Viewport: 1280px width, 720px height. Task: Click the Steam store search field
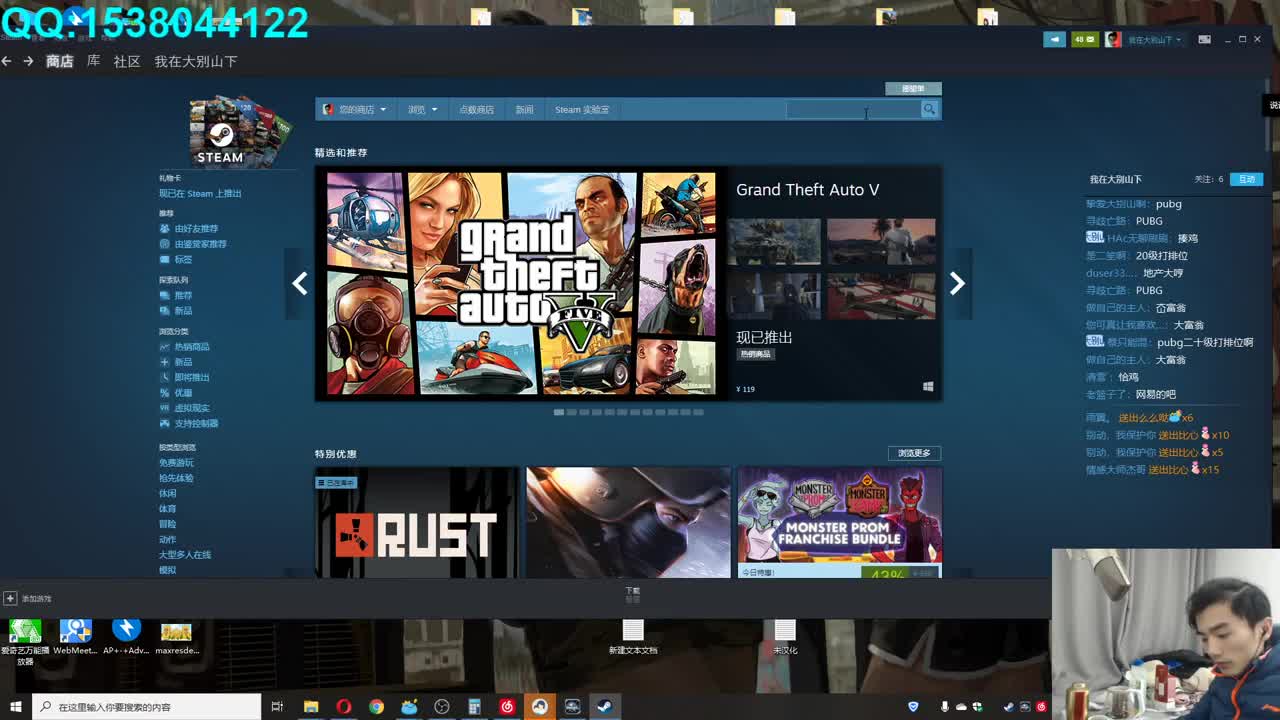[853, 109]
